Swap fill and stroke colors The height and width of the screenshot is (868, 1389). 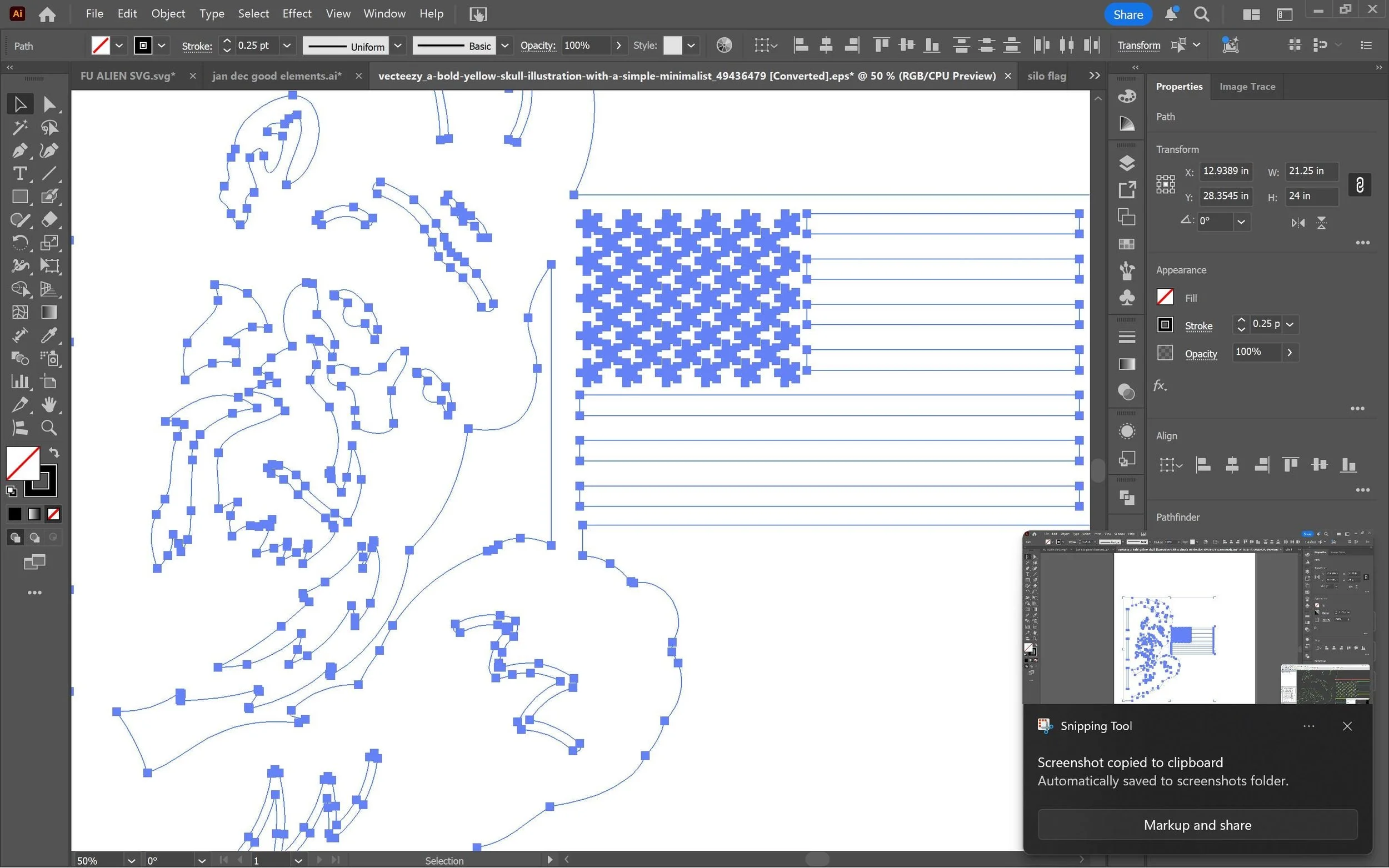54,453
